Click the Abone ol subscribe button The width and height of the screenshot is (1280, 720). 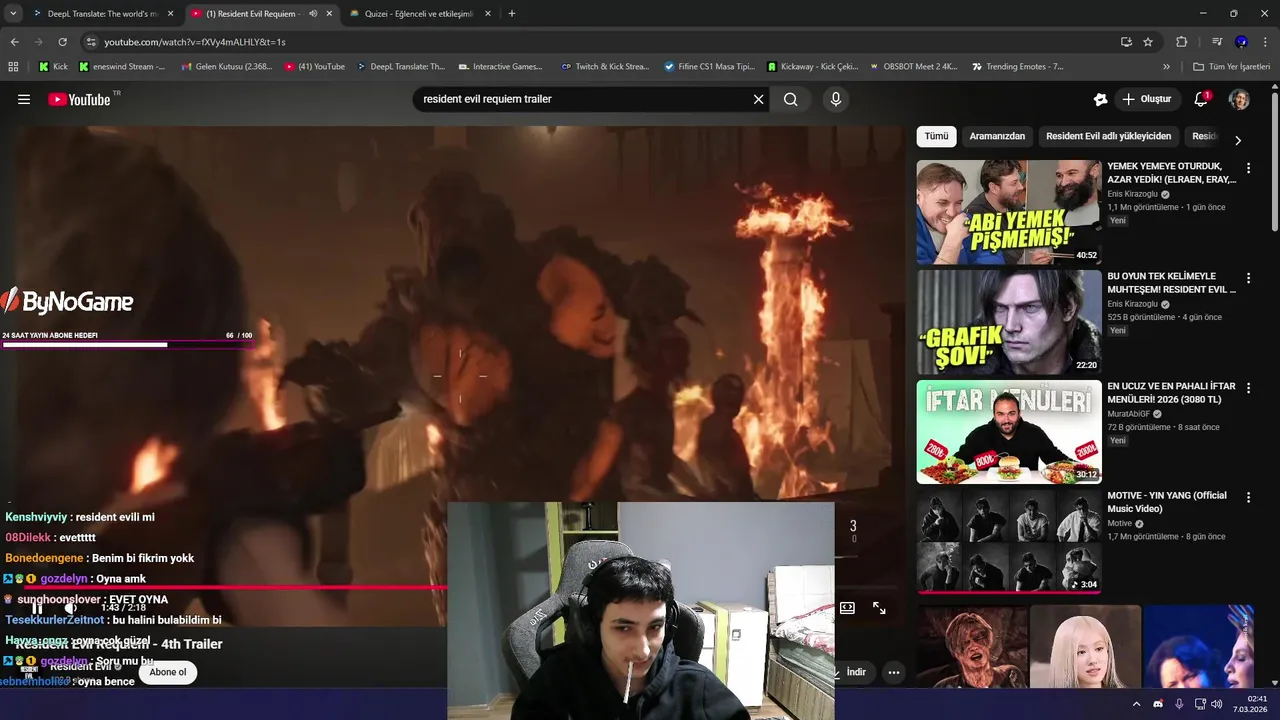pos(168,672)
